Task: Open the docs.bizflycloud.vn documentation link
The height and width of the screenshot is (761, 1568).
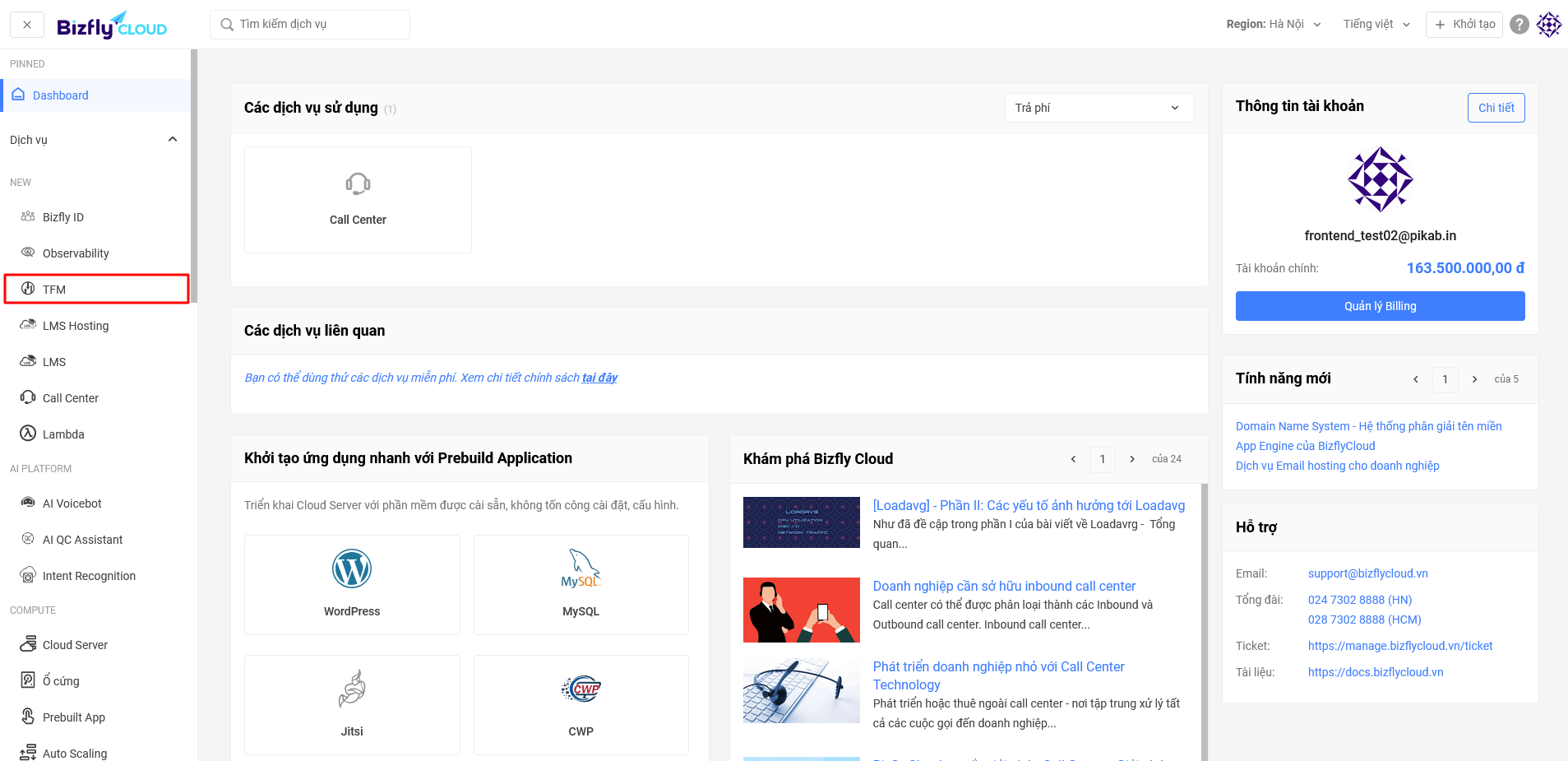Action: [1375, 672]
